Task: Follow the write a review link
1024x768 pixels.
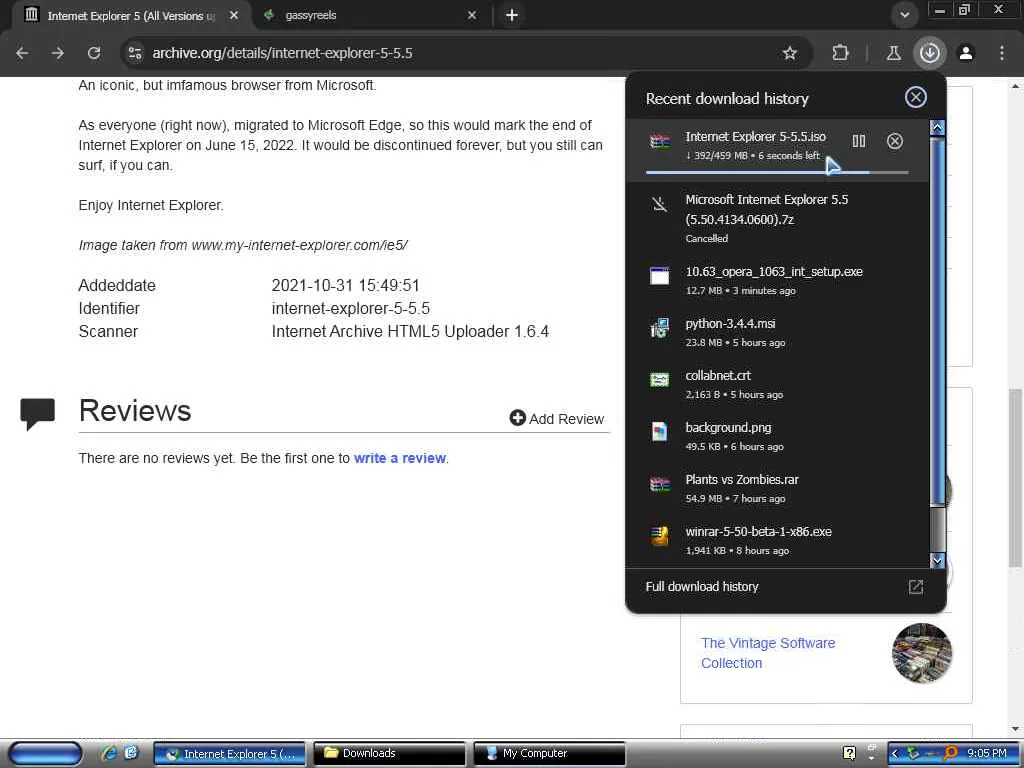Action: pyautogui.click(x=400, y=458)
